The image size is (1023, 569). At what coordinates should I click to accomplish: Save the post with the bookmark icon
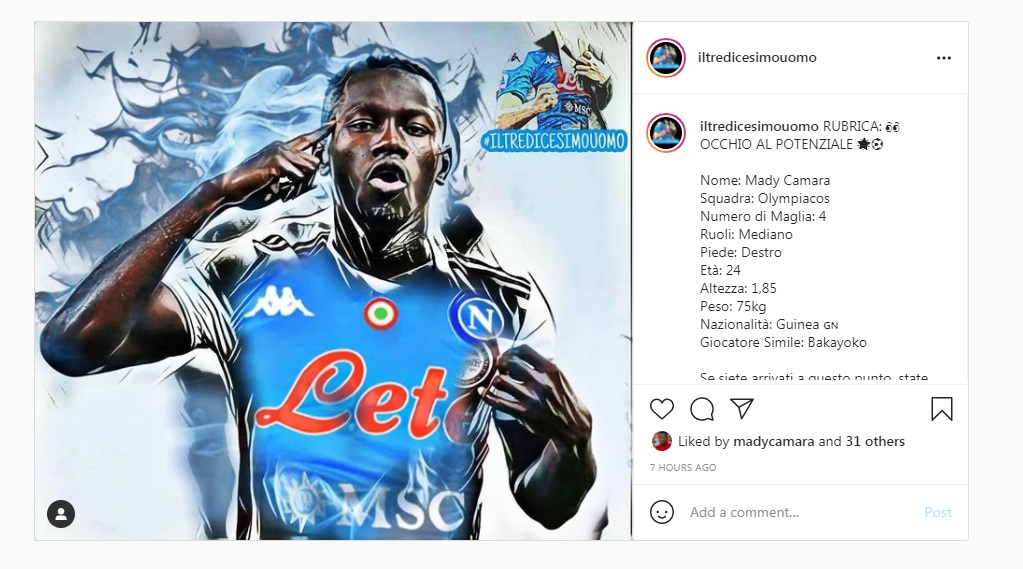point(941,409)
